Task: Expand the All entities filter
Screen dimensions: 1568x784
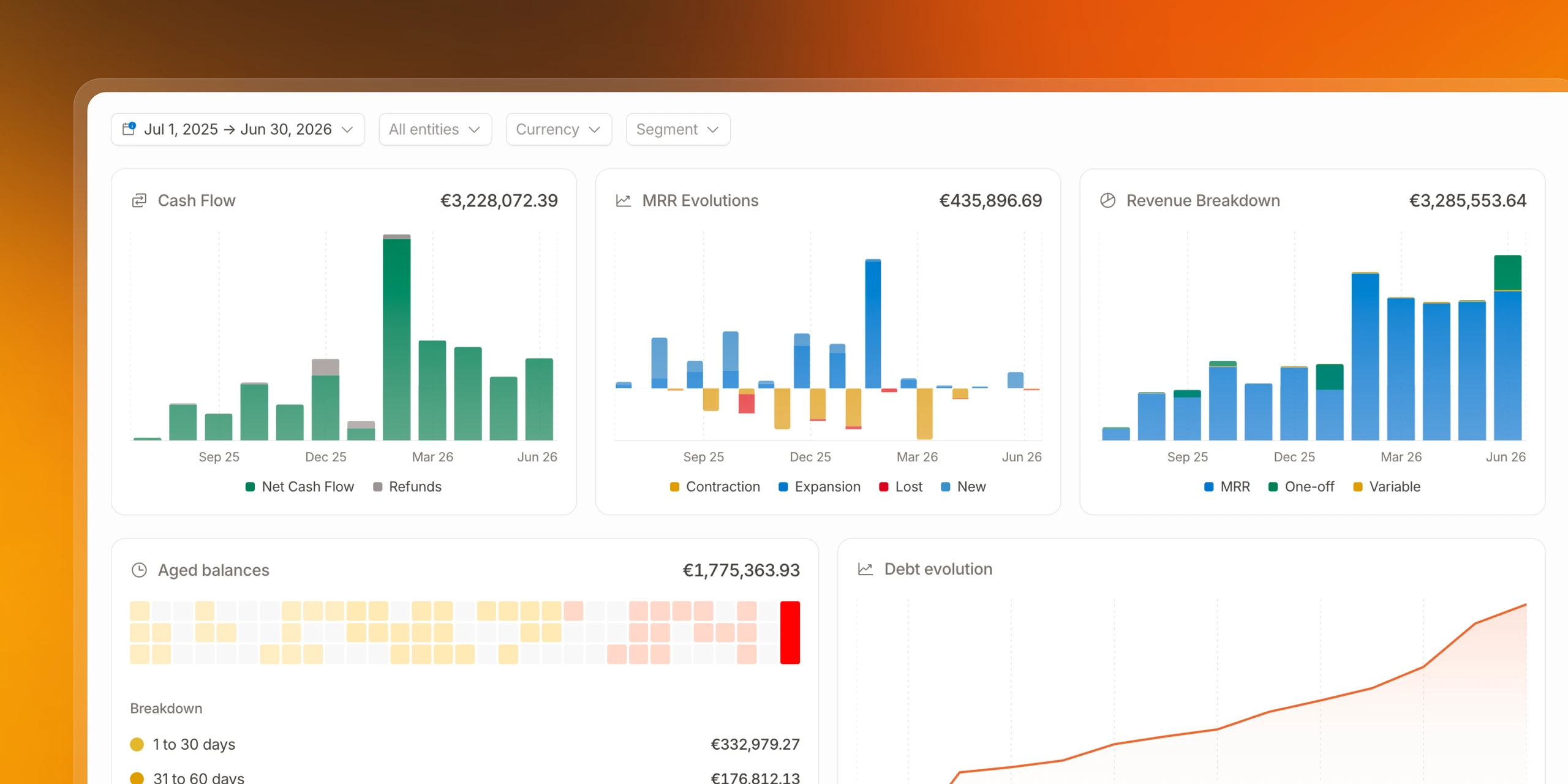Action: pyautogui.click(x=435, y=129)
